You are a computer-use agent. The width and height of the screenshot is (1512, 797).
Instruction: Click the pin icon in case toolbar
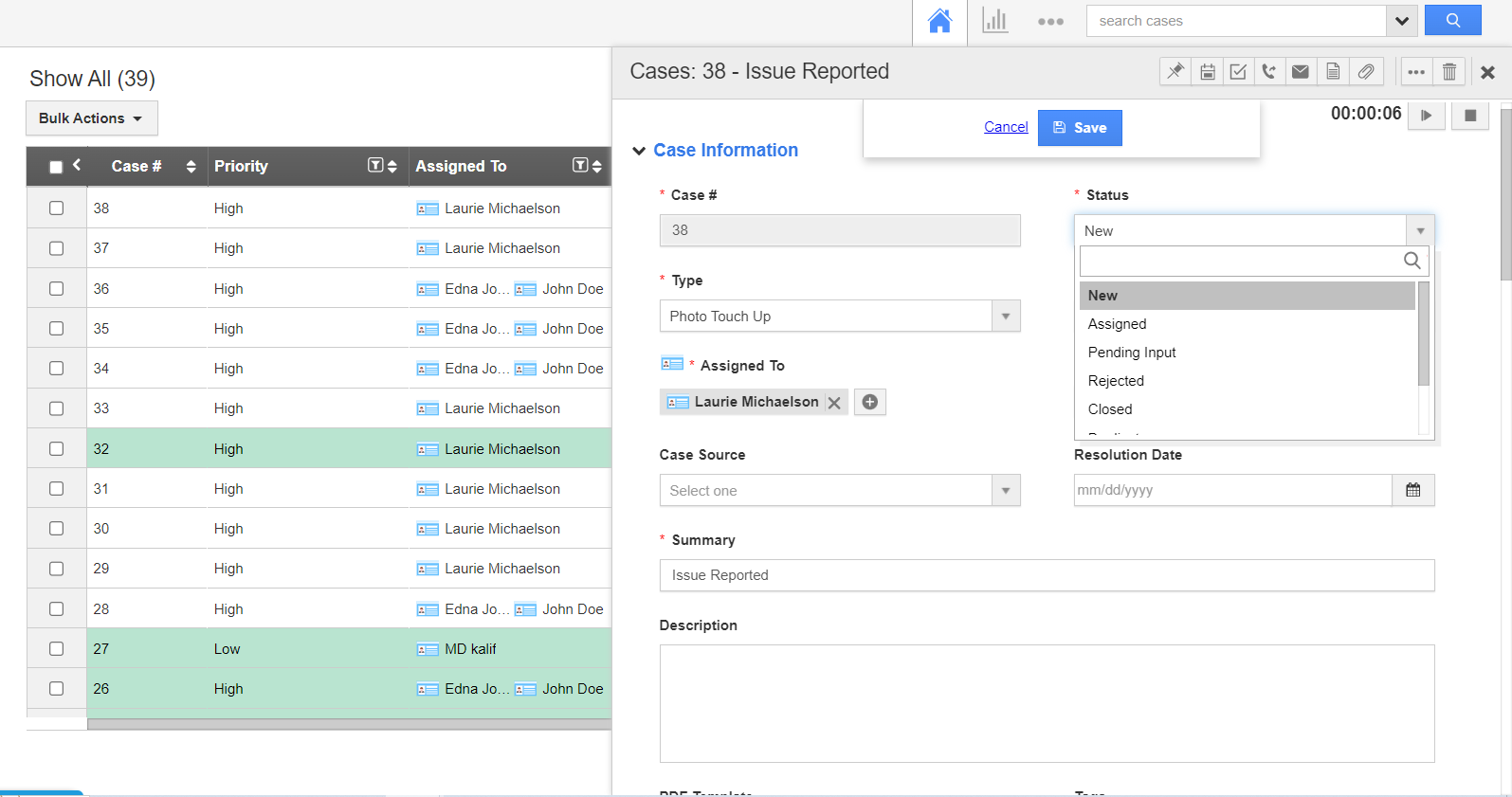(1175, 72)
